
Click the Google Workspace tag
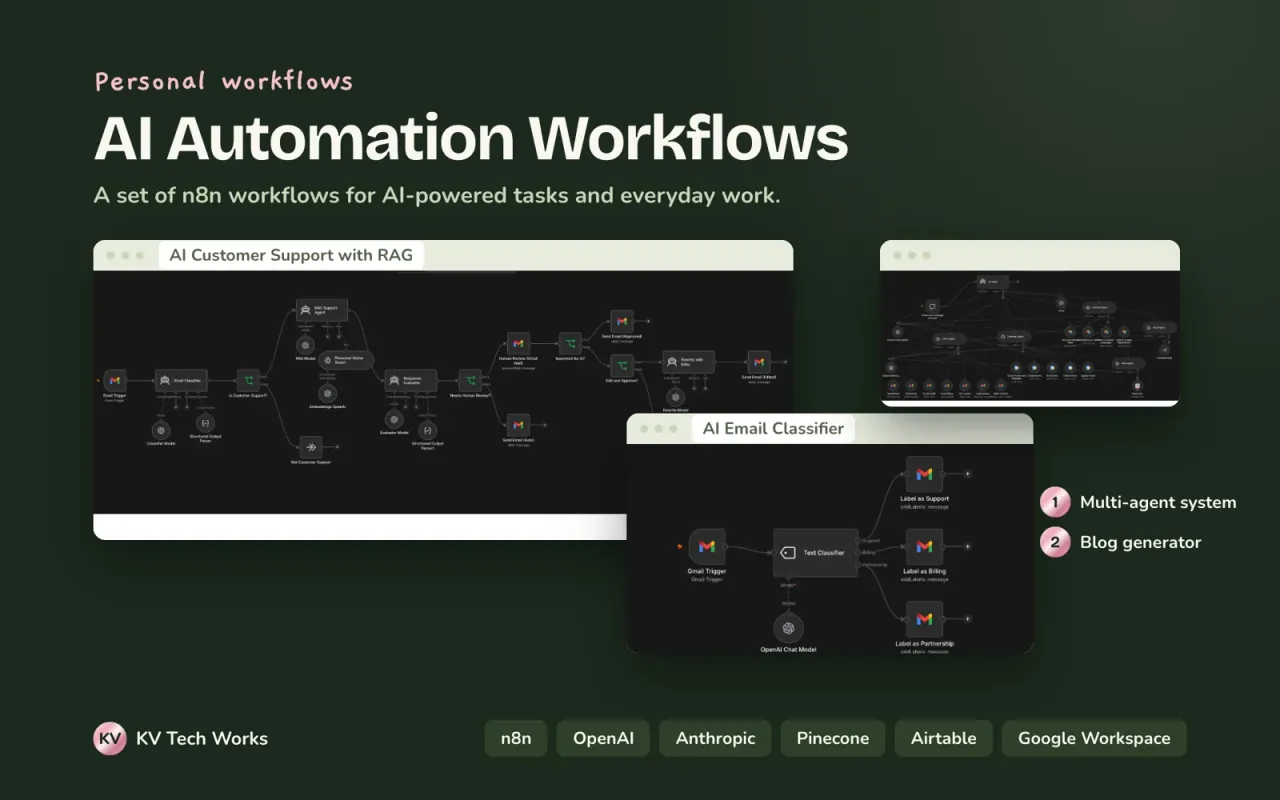point(1094,739)
